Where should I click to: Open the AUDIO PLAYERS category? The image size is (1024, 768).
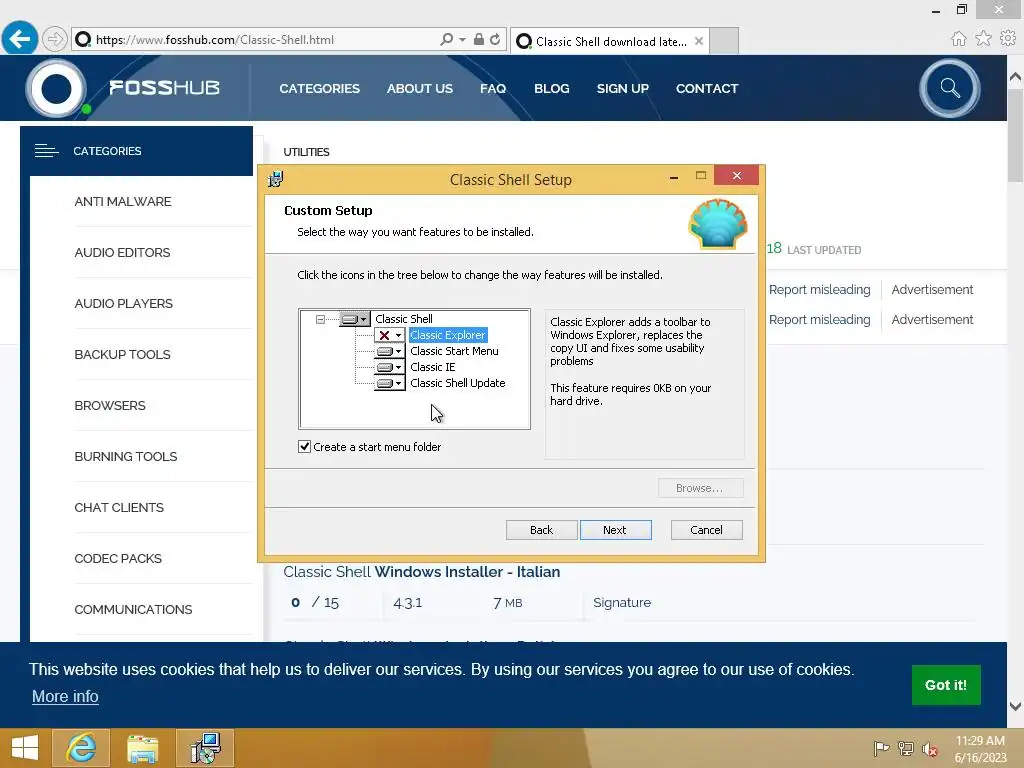[x=123, y=304]
